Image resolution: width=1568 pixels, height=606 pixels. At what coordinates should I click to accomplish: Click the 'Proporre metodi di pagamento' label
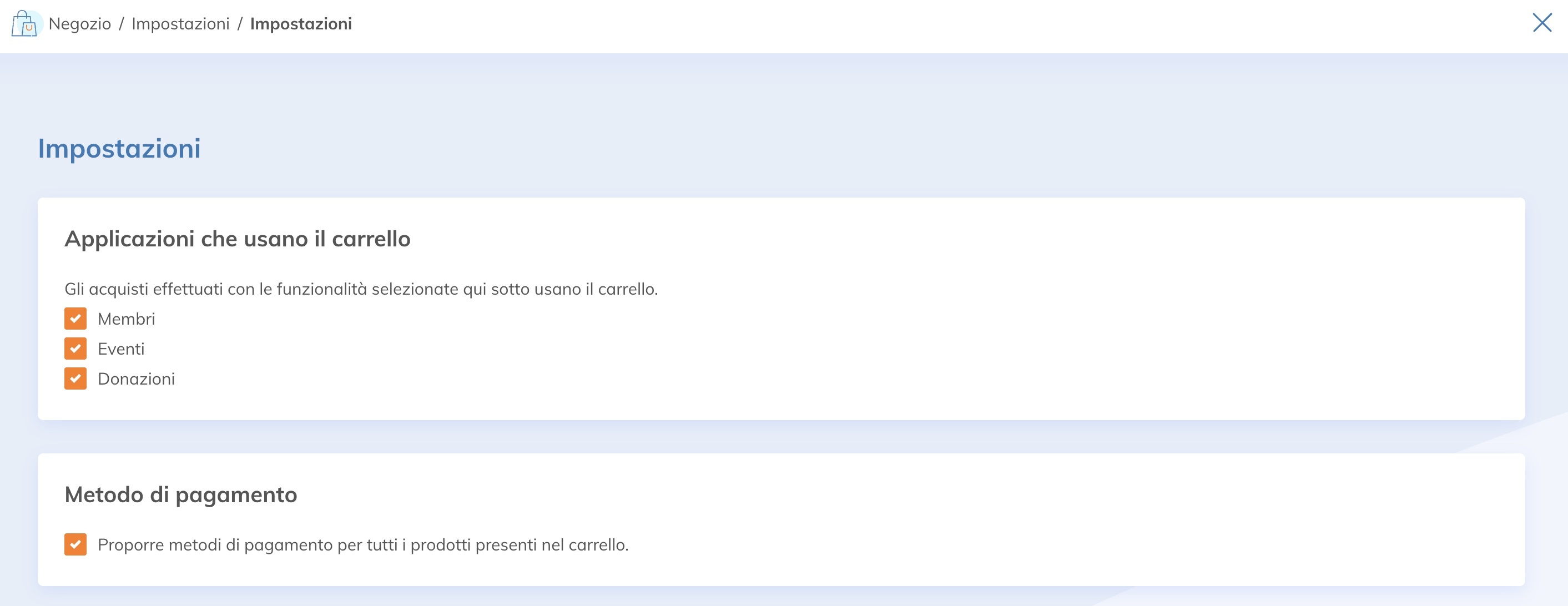point(363,544)
